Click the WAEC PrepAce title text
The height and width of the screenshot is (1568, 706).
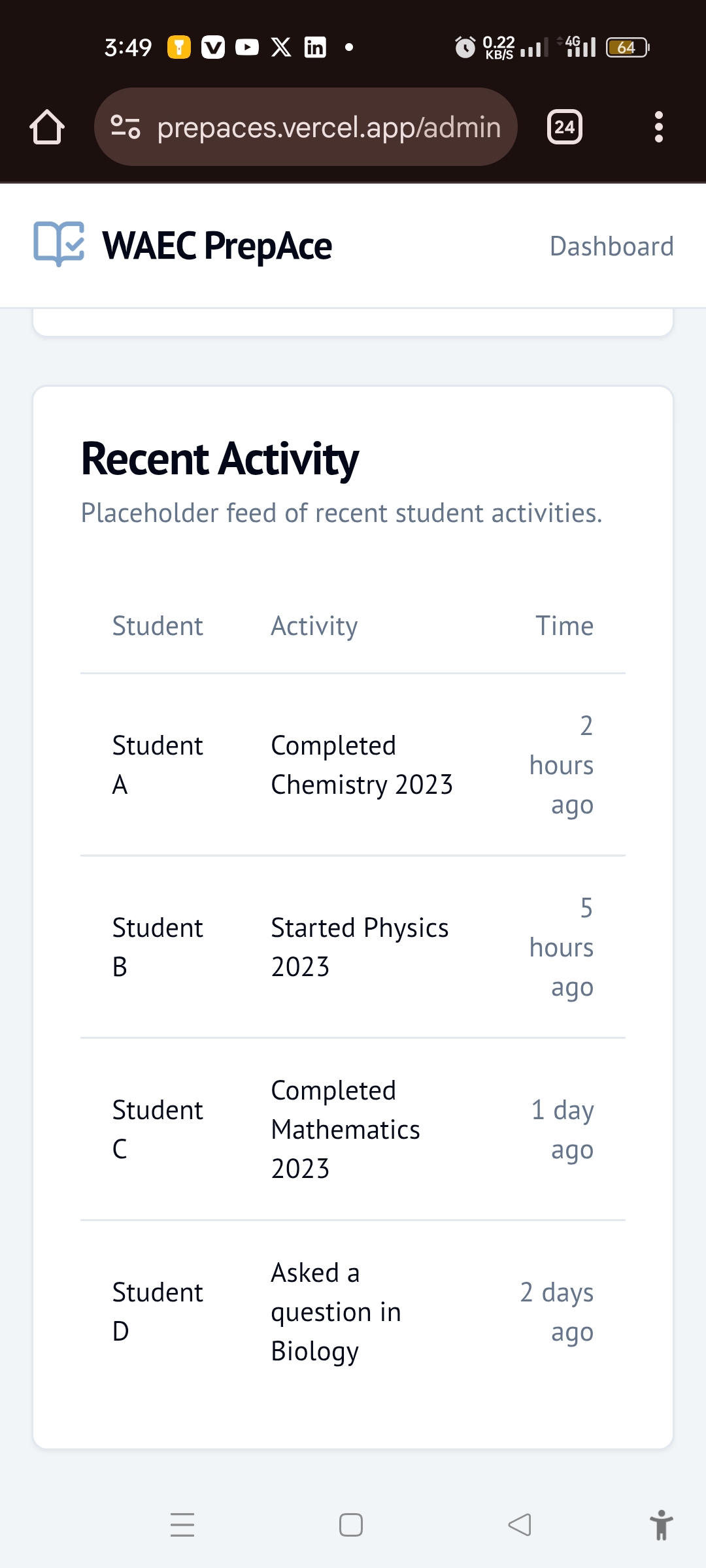[217, 246]
